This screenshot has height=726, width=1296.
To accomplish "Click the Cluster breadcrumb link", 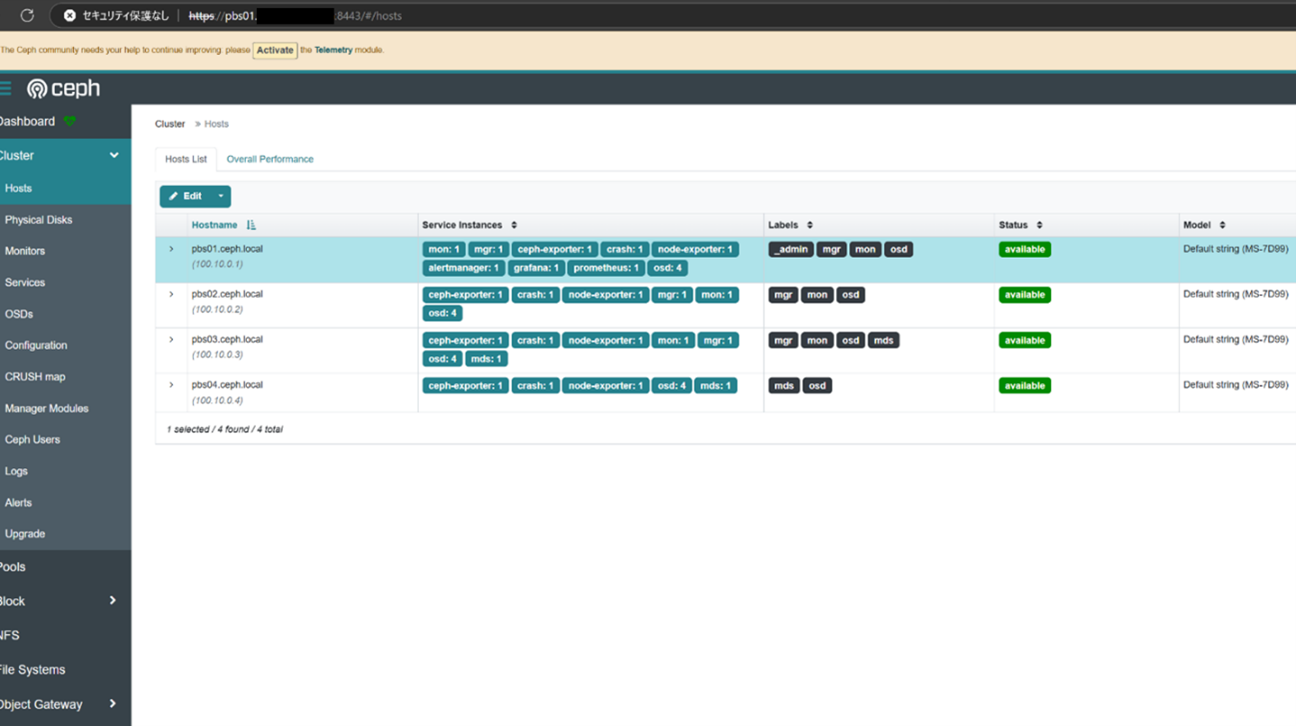I will (x=170, y=124).
